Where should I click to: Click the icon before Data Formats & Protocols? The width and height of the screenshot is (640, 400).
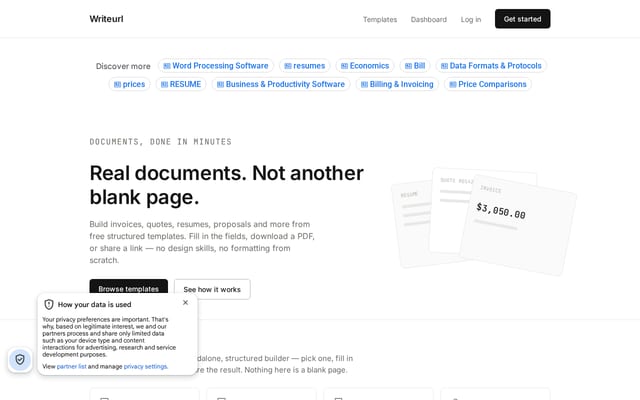coord(444,66)
